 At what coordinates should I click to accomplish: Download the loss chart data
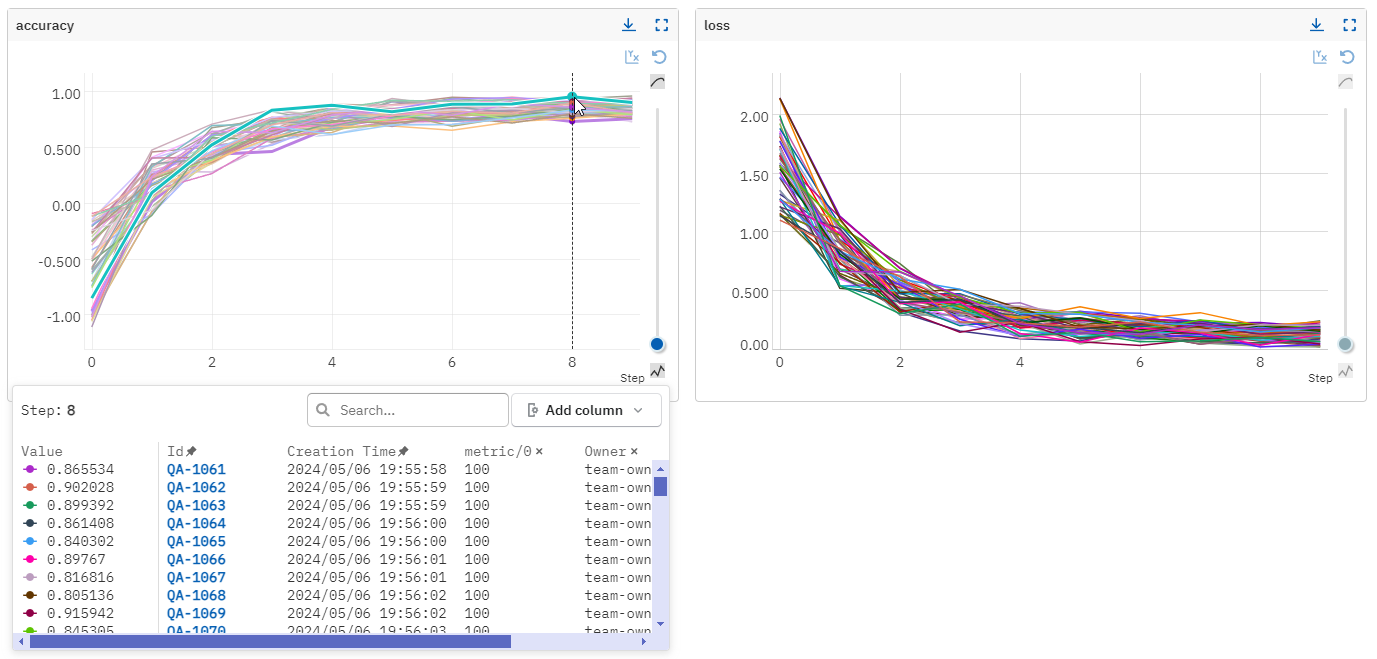1317,24
